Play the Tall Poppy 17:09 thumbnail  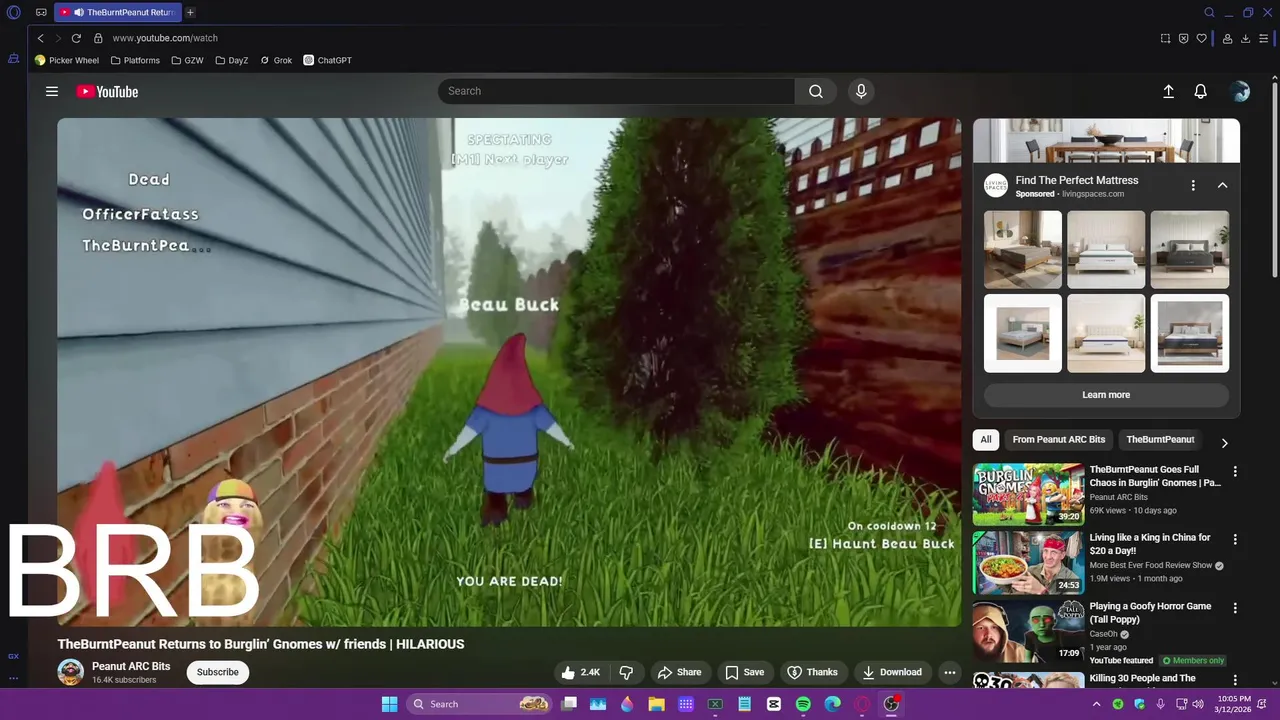[1028, 630]
